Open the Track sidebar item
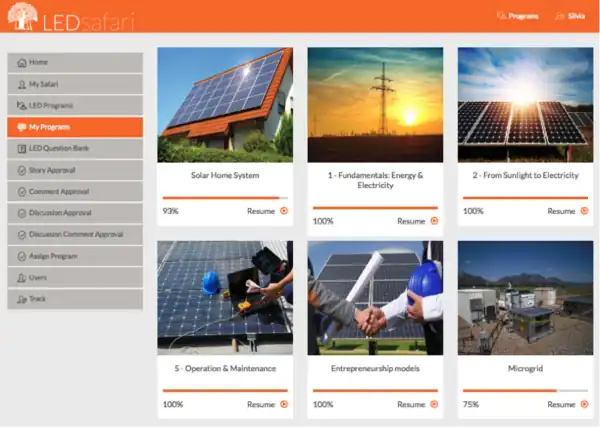This screenshot has width=600, height=427. pyautogui.click(x=75, y=299)
